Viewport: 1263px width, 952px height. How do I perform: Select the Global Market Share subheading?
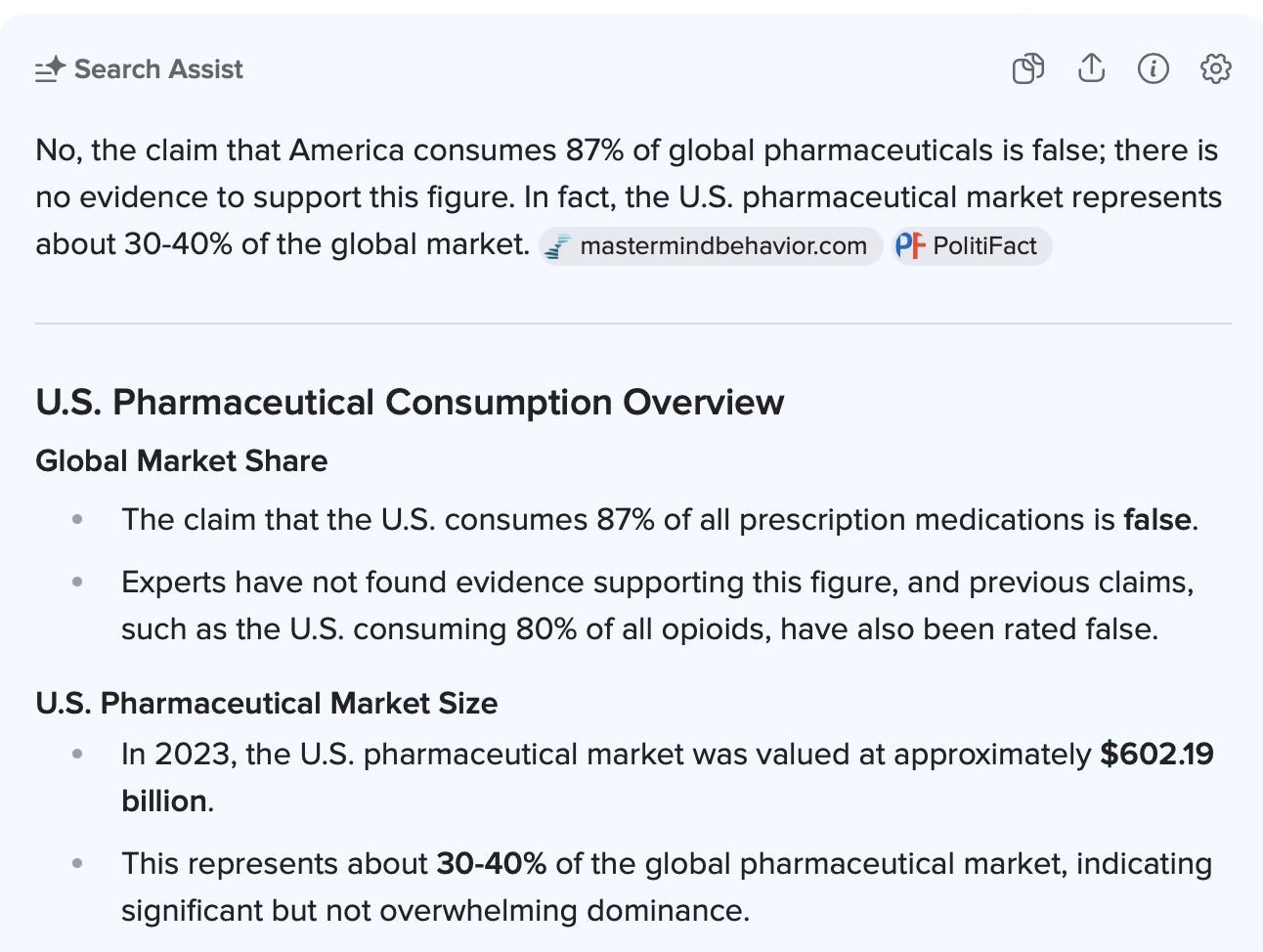(x=182, y=460)
